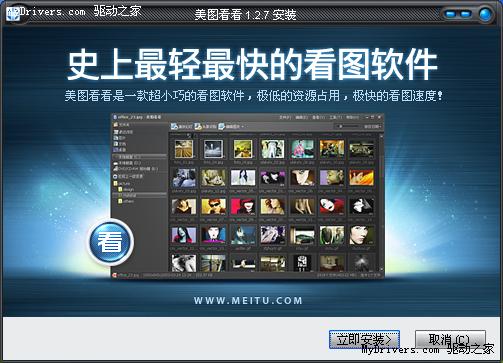Click the 美图看看 1.2.7 安装 window title
Image resolution: width=503 pixels, height=363 pixels.
245,14
